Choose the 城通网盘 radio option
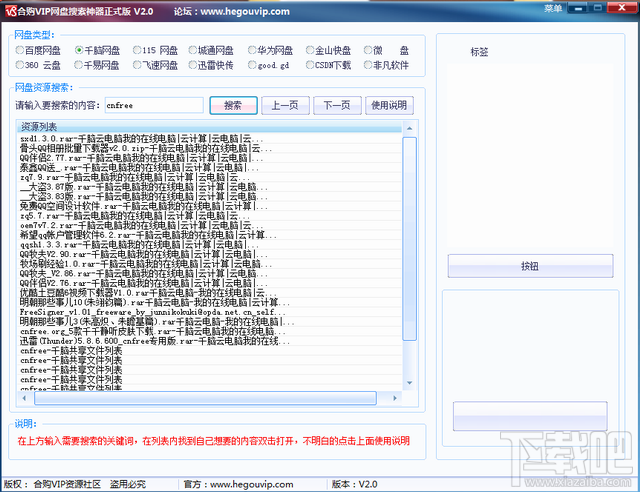 click(x=211, y=50)
